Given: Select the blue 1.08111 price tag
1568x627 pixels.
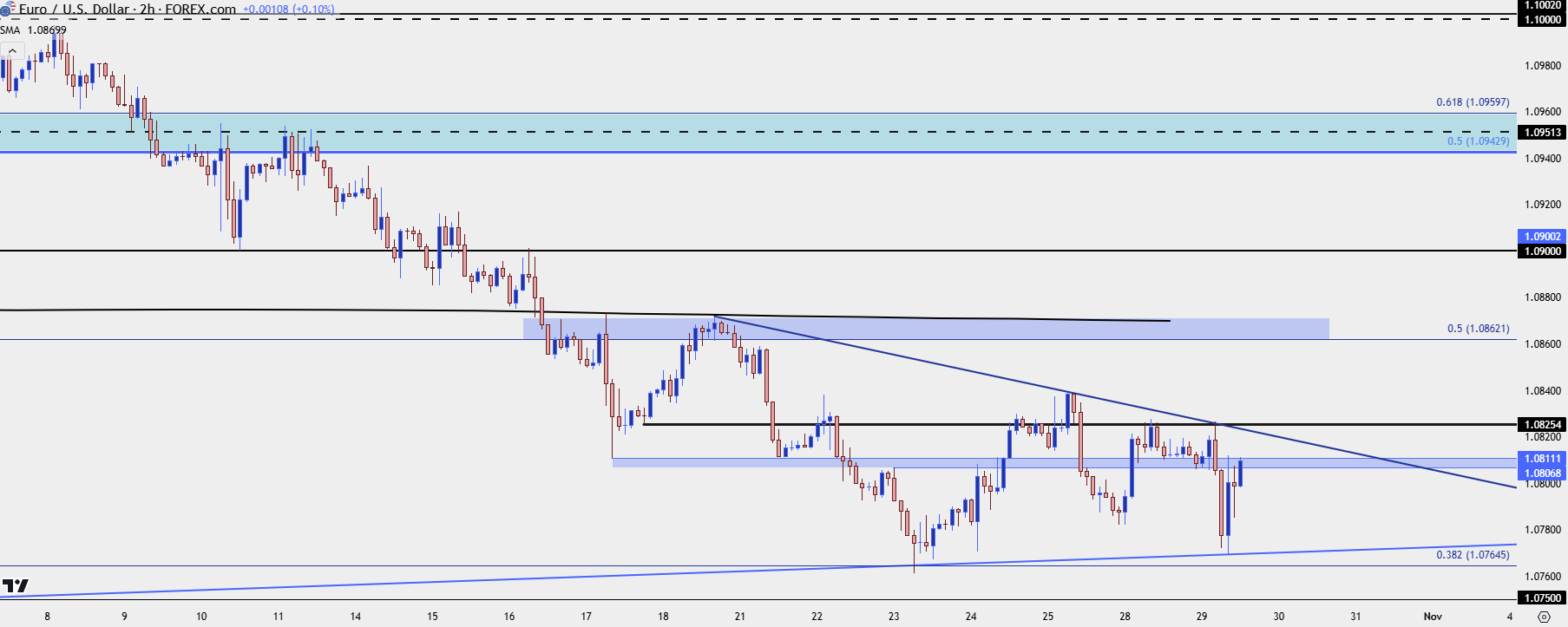Looking at the screenshot, I should point(1542,459).
